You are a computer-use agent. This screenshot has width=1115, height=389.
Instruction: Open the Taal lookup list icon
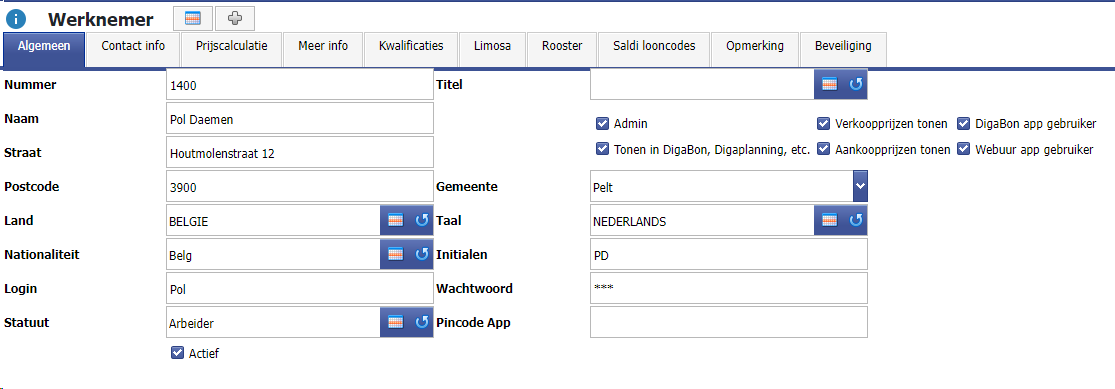tap(829, 221)
